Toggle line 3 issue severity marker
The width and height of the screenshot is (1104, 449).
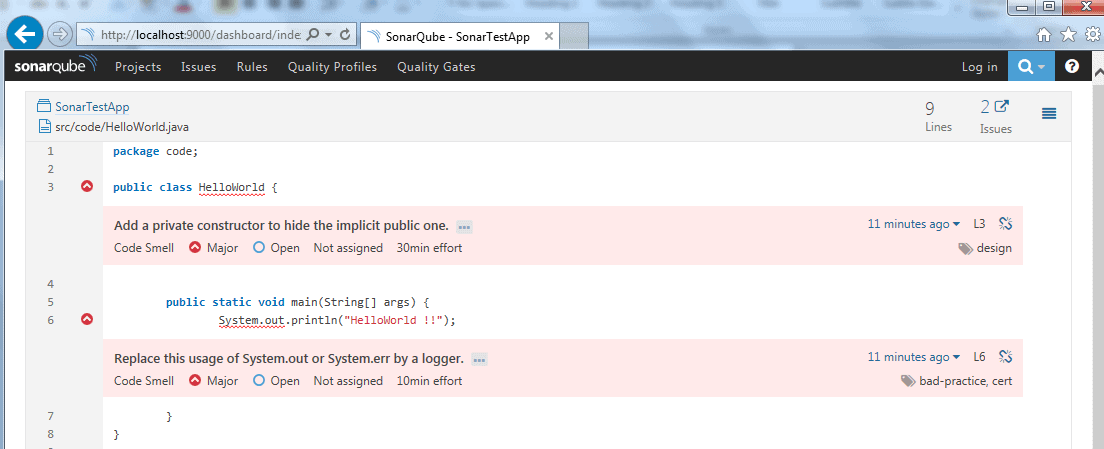[87, 186]
